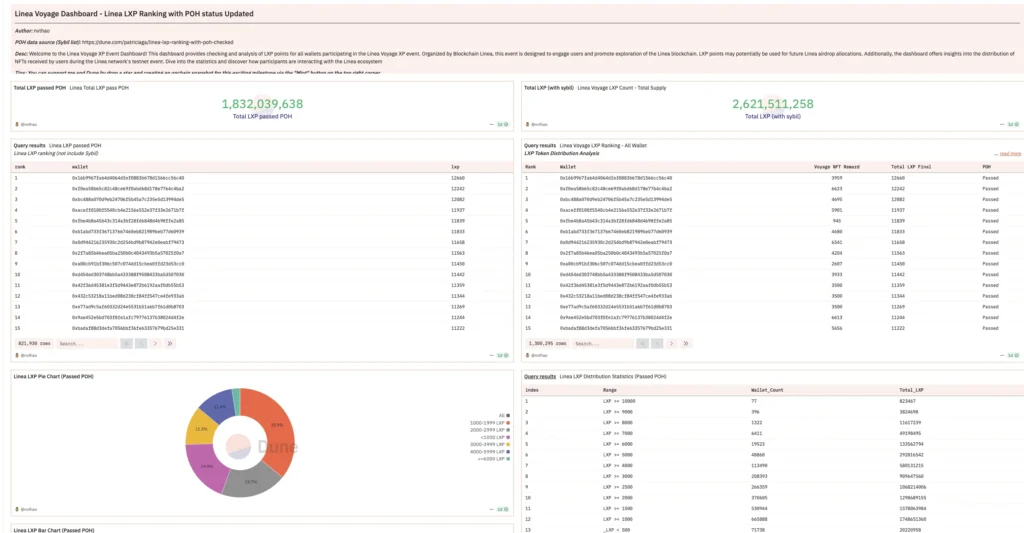This screenshot has width=1024, height=533.
Task: Sort by 'wallet' column in passed POH table
Action: click(80, 167)
